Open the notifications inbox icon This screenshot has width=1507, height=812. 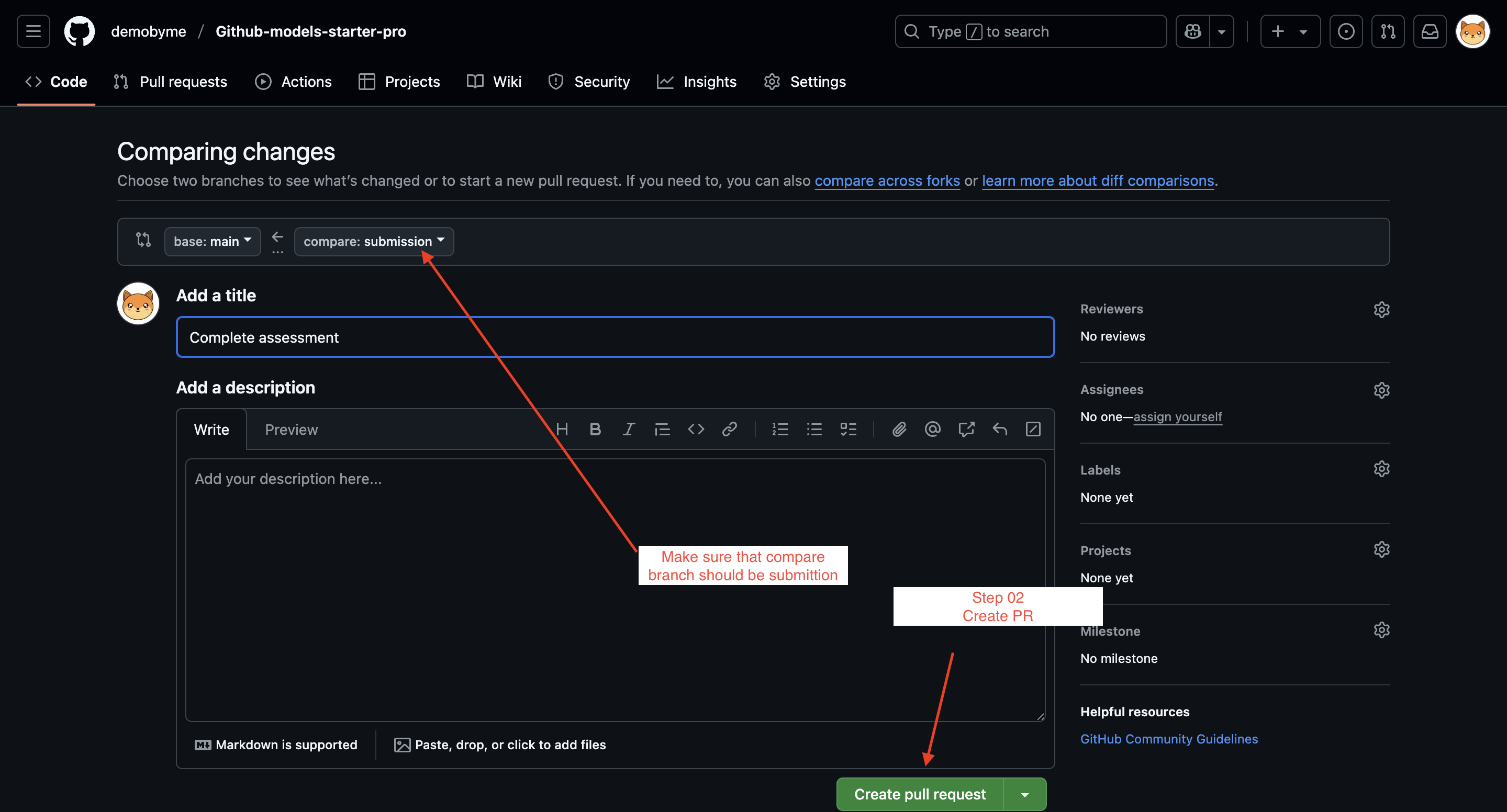tap(1430, 31)
